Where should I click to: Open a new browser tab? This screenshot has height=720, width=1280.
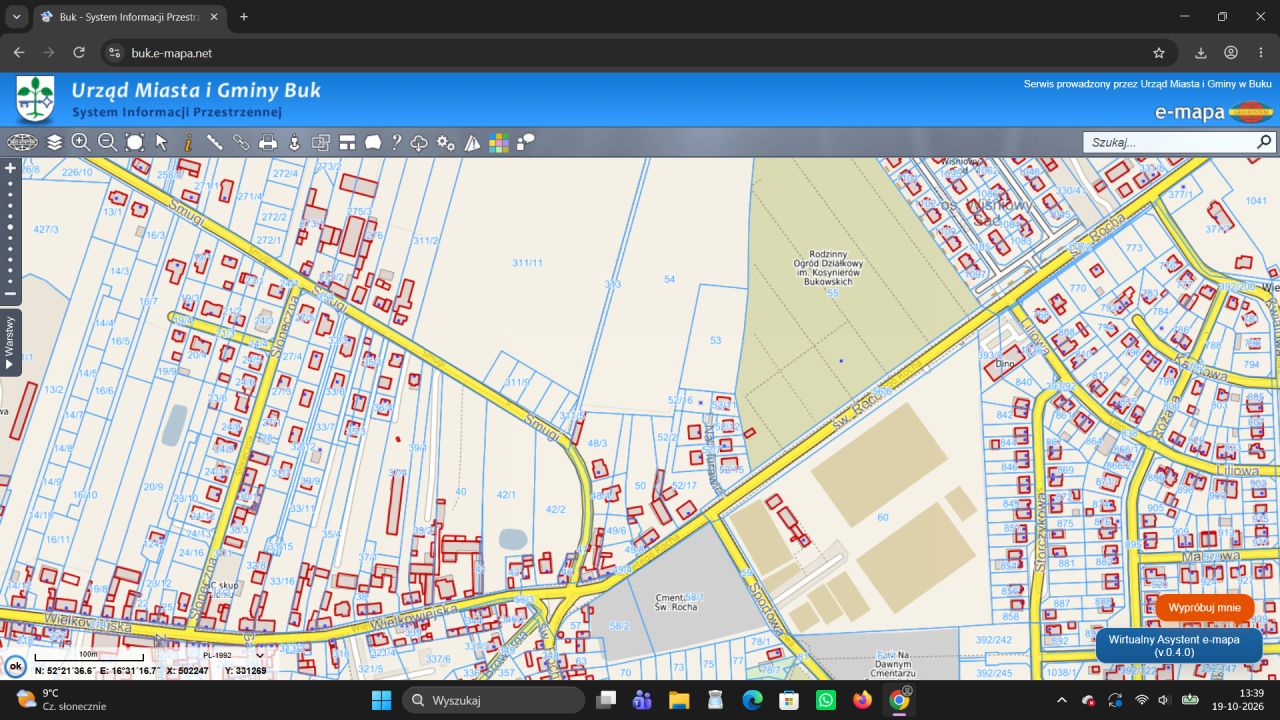tap(243, 17)
